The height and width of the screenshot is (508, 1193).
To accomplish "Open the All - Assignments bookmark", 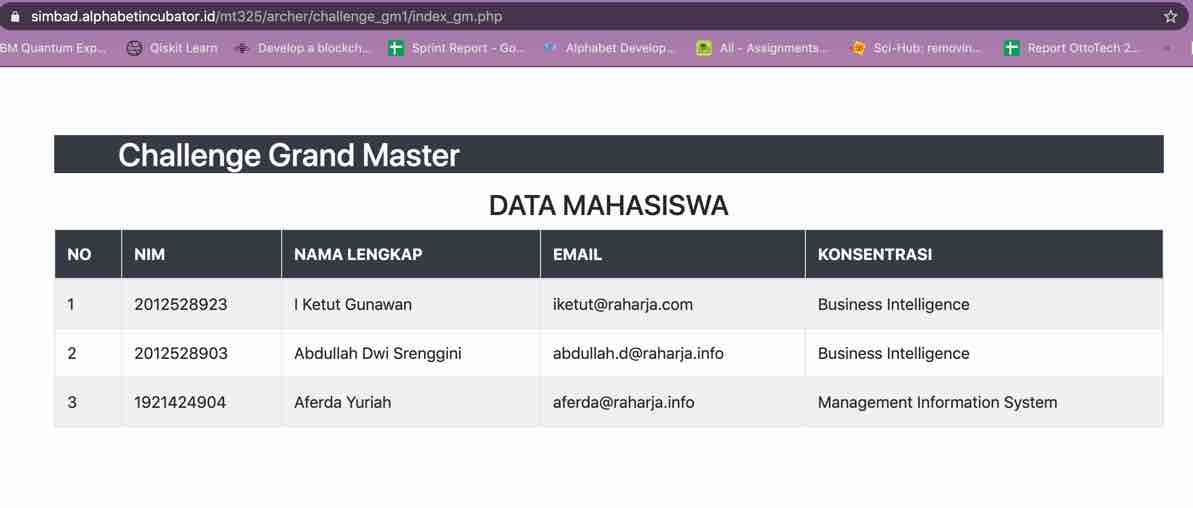I will 763,48.
